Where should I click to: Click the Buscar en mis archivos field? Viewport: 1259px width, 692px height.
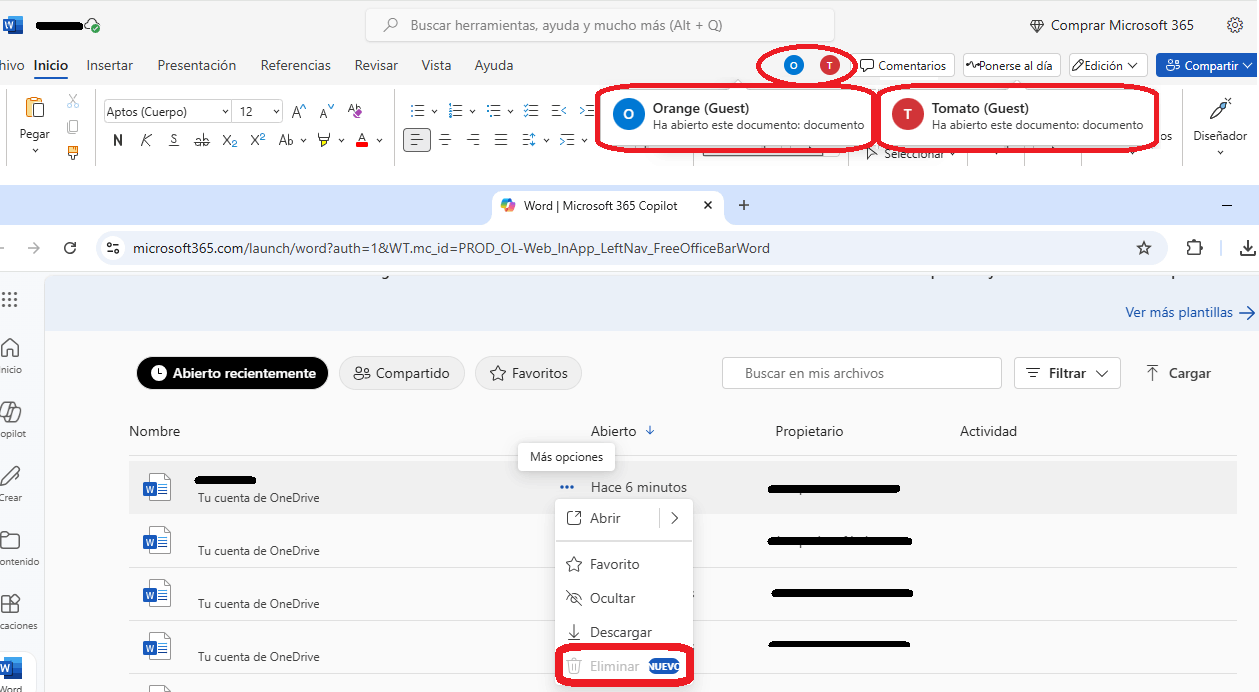tap(862, 373)
